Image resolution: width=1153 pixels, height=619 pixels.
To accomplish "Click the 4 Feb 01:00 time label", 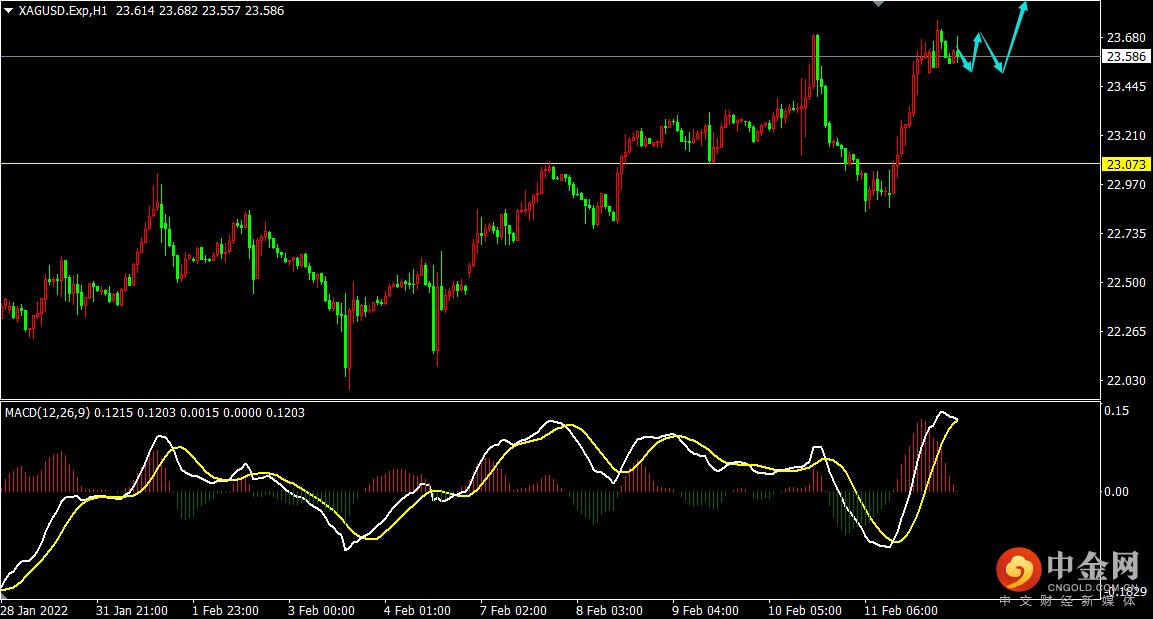I will click(x=417, y=611).
